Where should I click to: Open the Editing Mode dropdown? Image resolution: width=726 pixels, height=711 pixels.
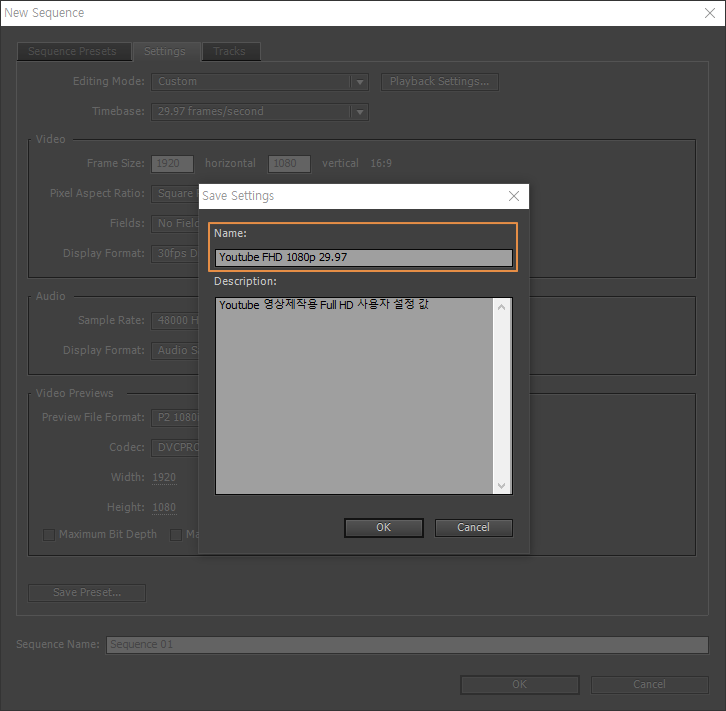point(260,82)
